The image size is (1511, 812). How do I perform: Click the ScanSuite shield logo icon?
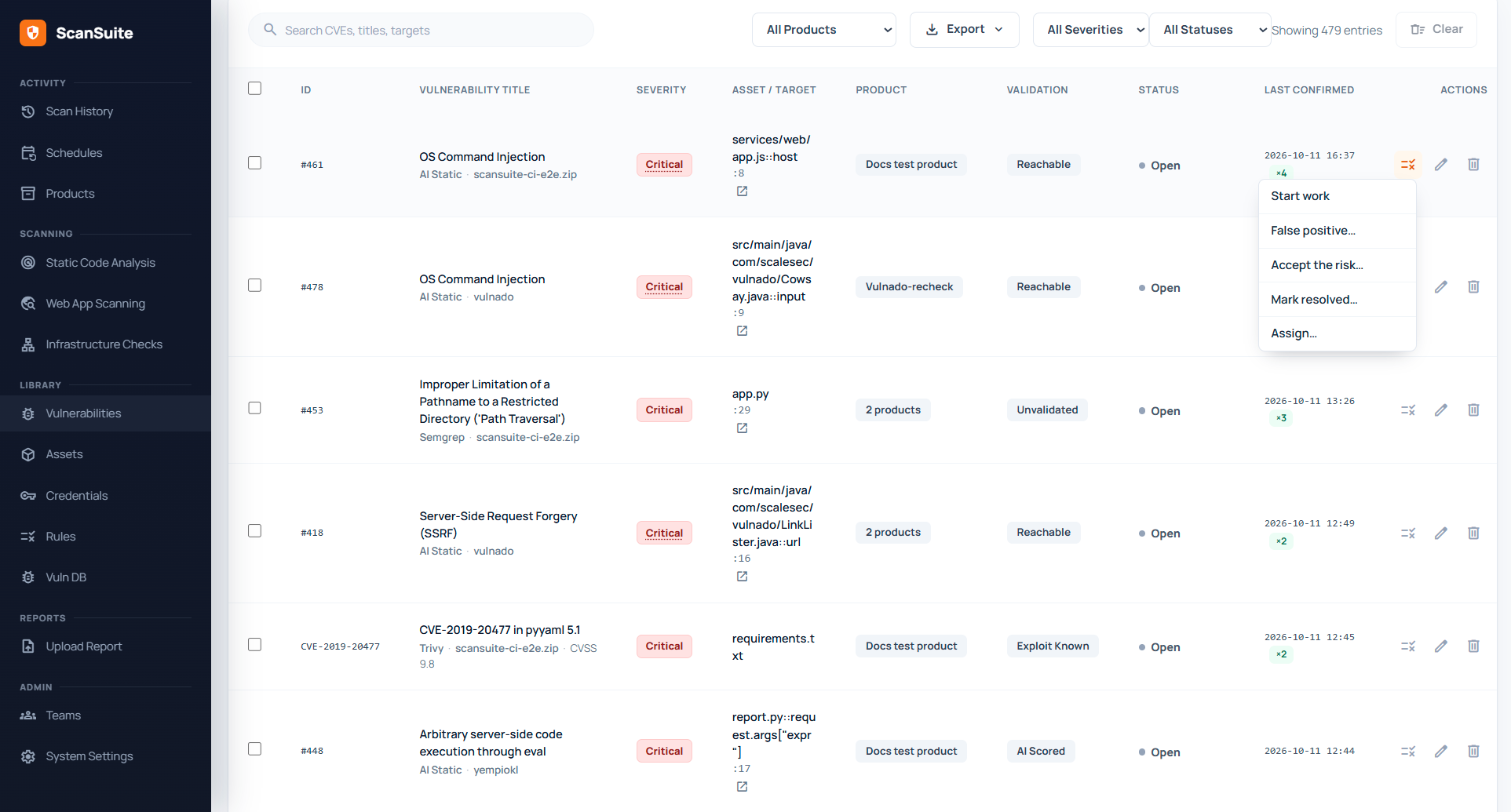(33, 33)
